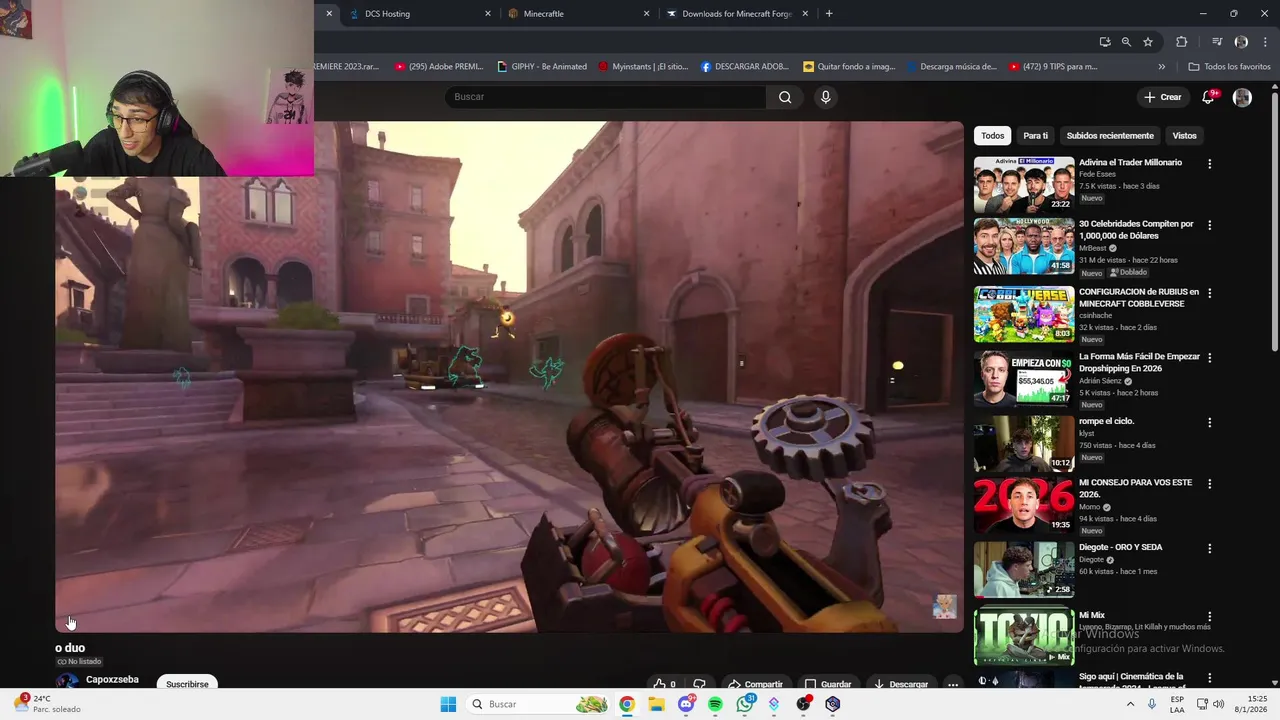The width and height of the screenshot is (1280, 720).
Task: Open Chrome media controls icon
Action: [1217, 42]
